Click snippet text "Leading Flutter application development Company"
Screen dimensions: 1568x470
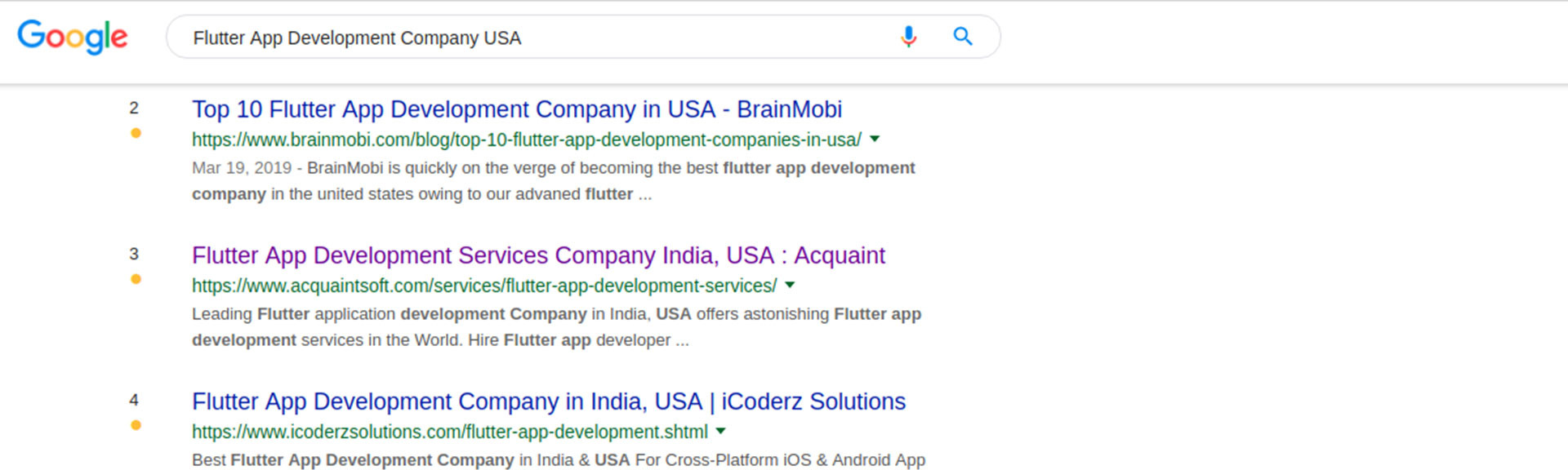(x=390, y=314)
